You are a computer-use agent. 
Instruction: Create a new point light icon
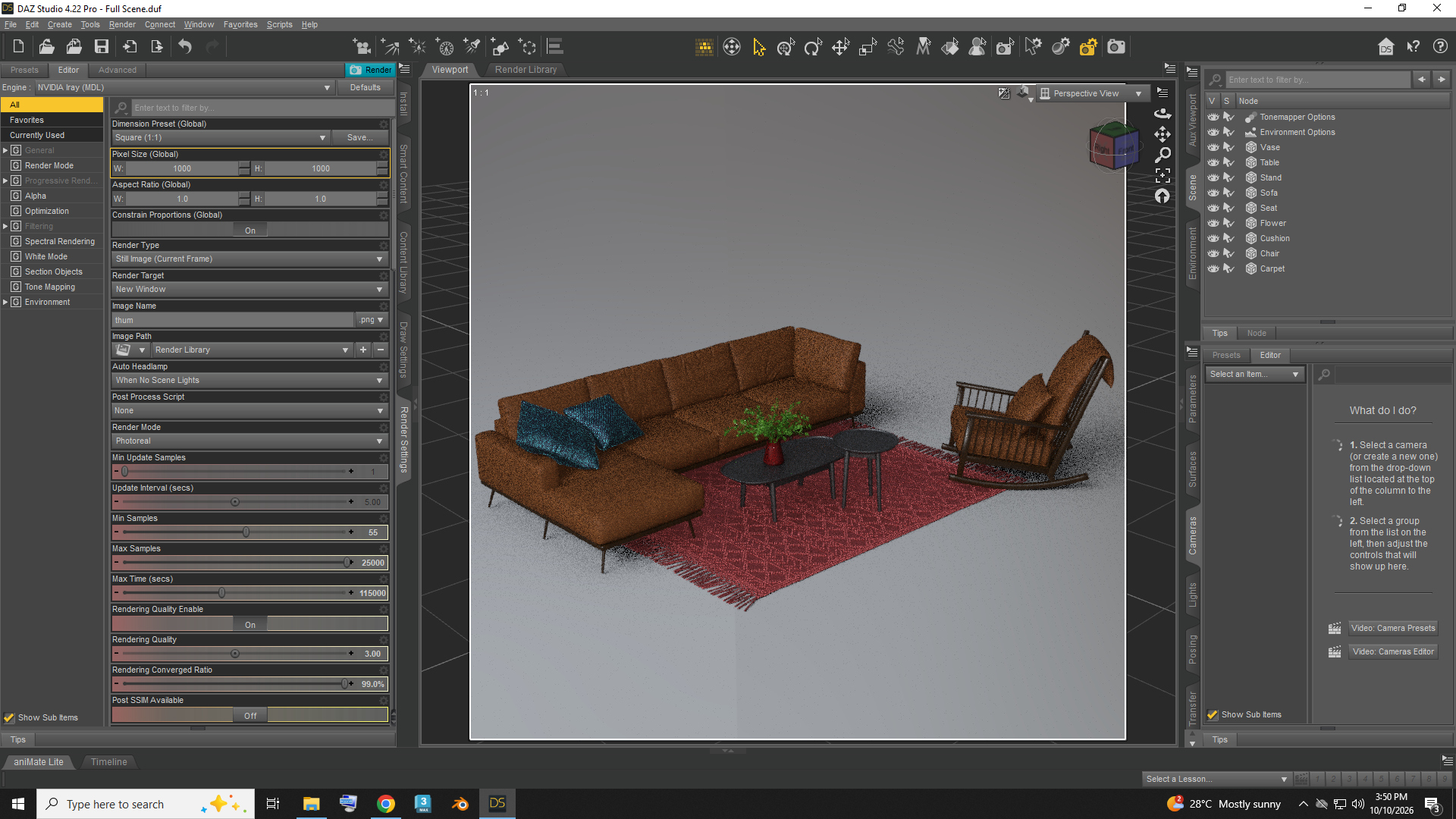coord(417,47)
